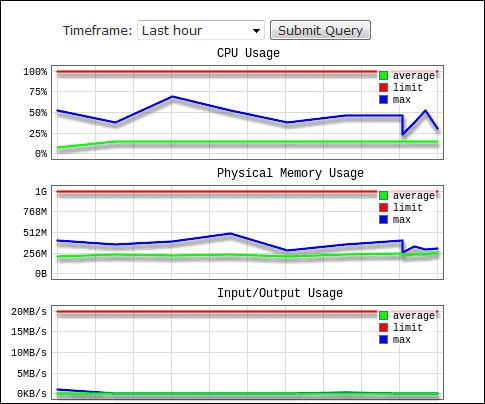Click the Input/Output Usage chart title
The image size is (485, 404).
click(280, 293)
